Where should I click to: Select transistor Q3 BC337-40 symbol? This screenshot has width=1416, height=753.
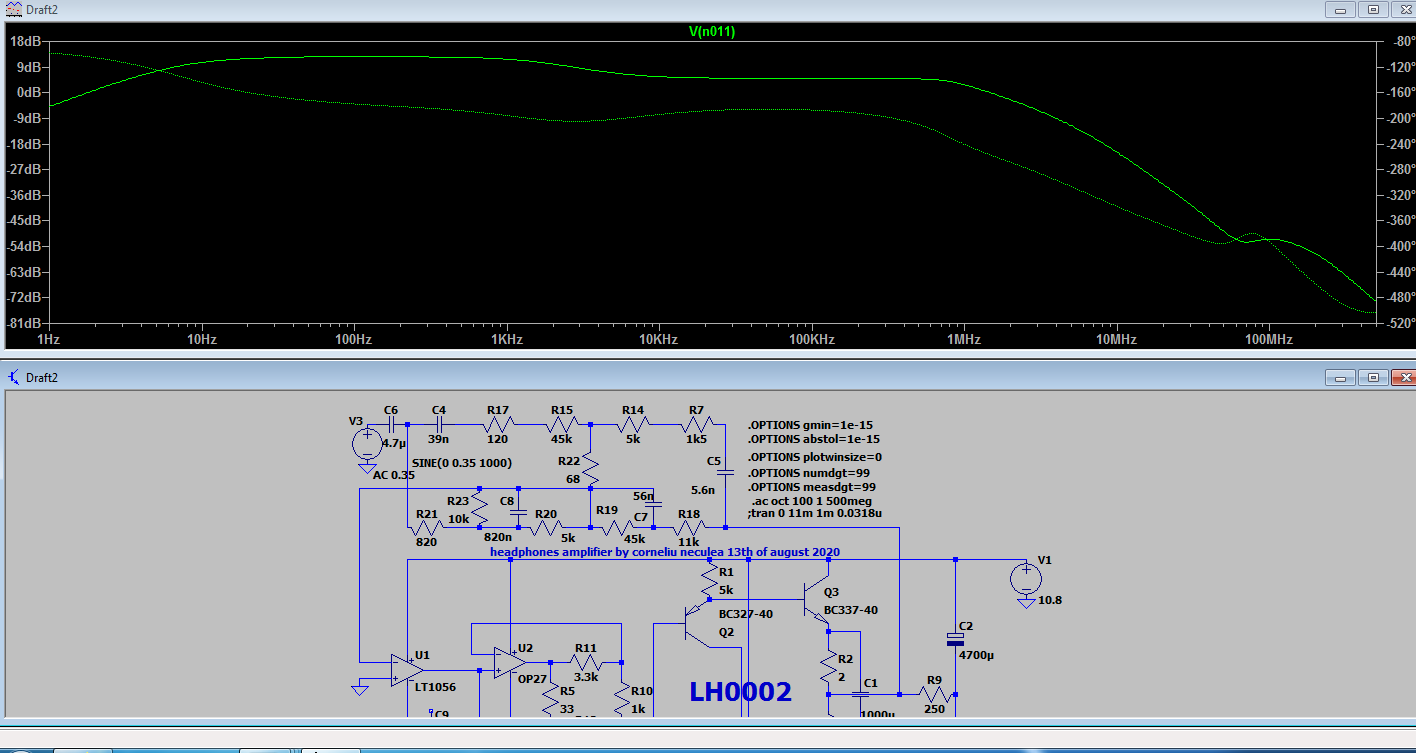pos(818,600)
